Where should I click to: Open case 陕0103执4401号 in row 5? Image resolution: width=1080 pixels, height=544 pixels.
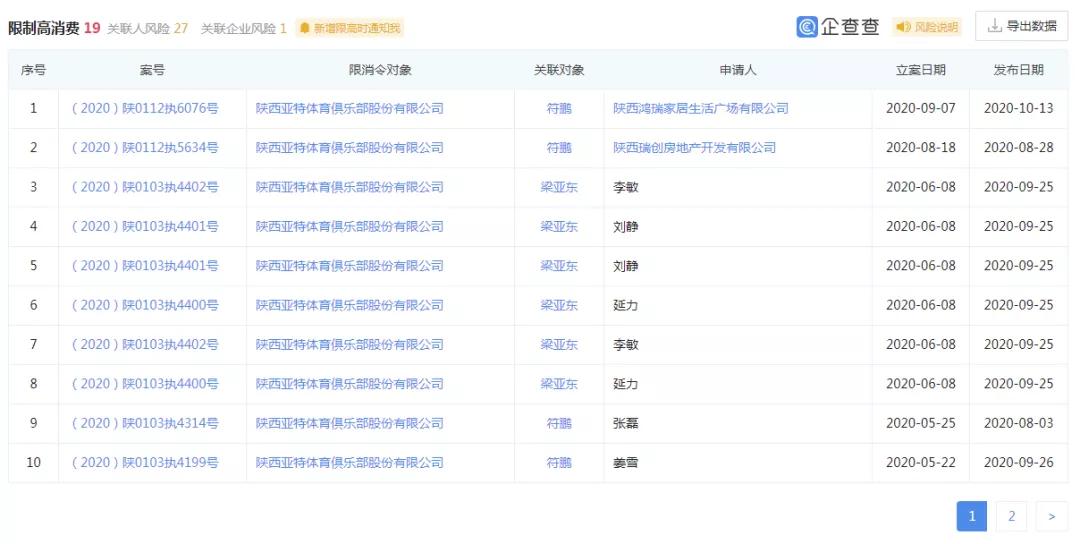click(x=145, y=265)
